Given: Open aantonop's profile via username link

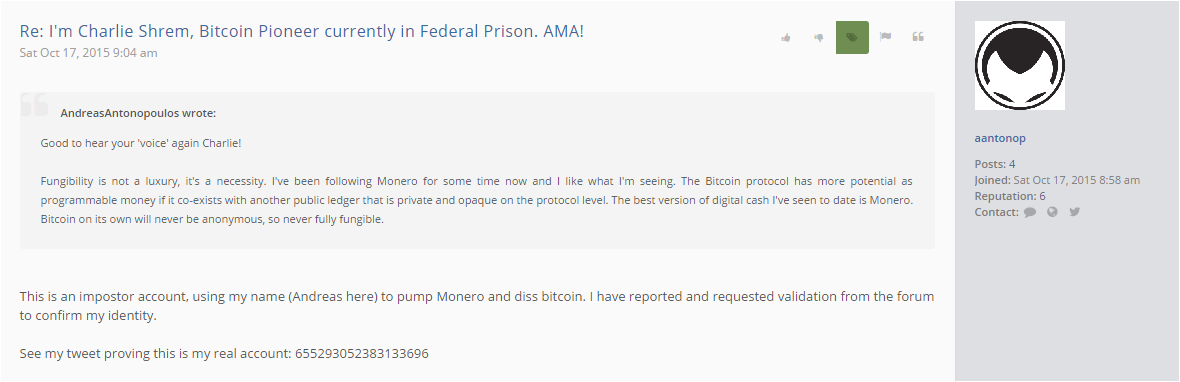Looking at the screenshot, I should (x=1000, y=138).
